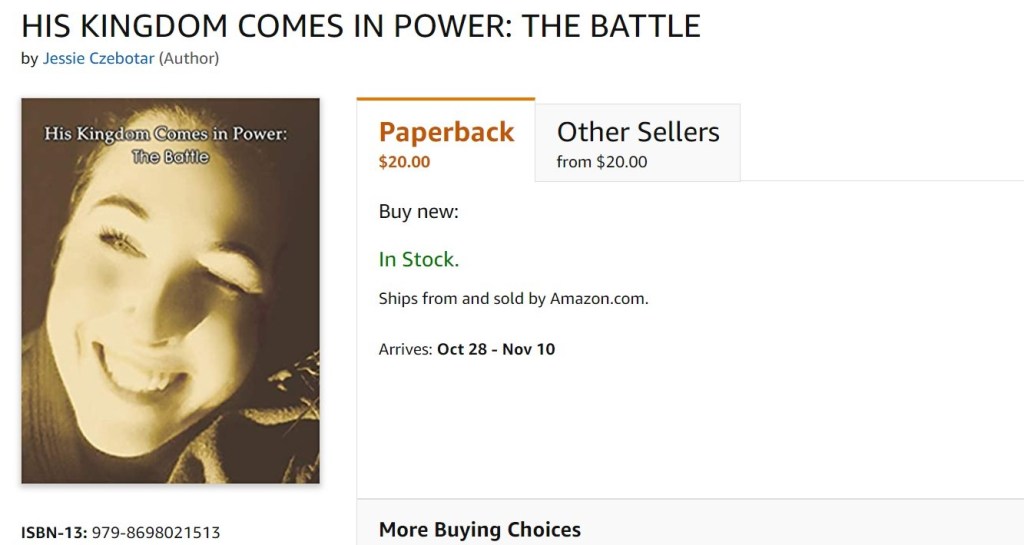The image size is (1024, 545).
Task: Click 'The Battle' subtitle on cover
Action: 171,155
